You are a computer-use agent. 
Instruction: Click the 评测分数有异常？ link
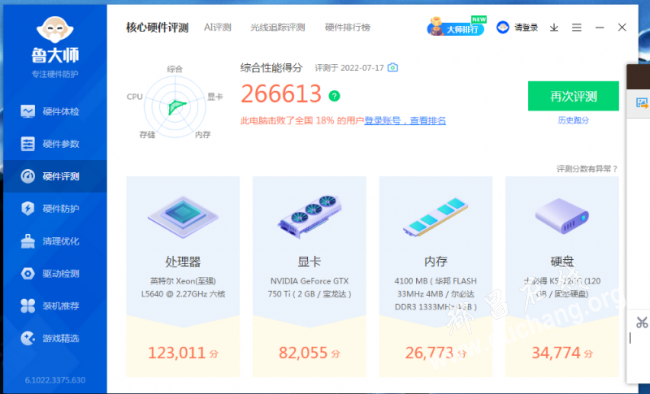pos(587,168)
